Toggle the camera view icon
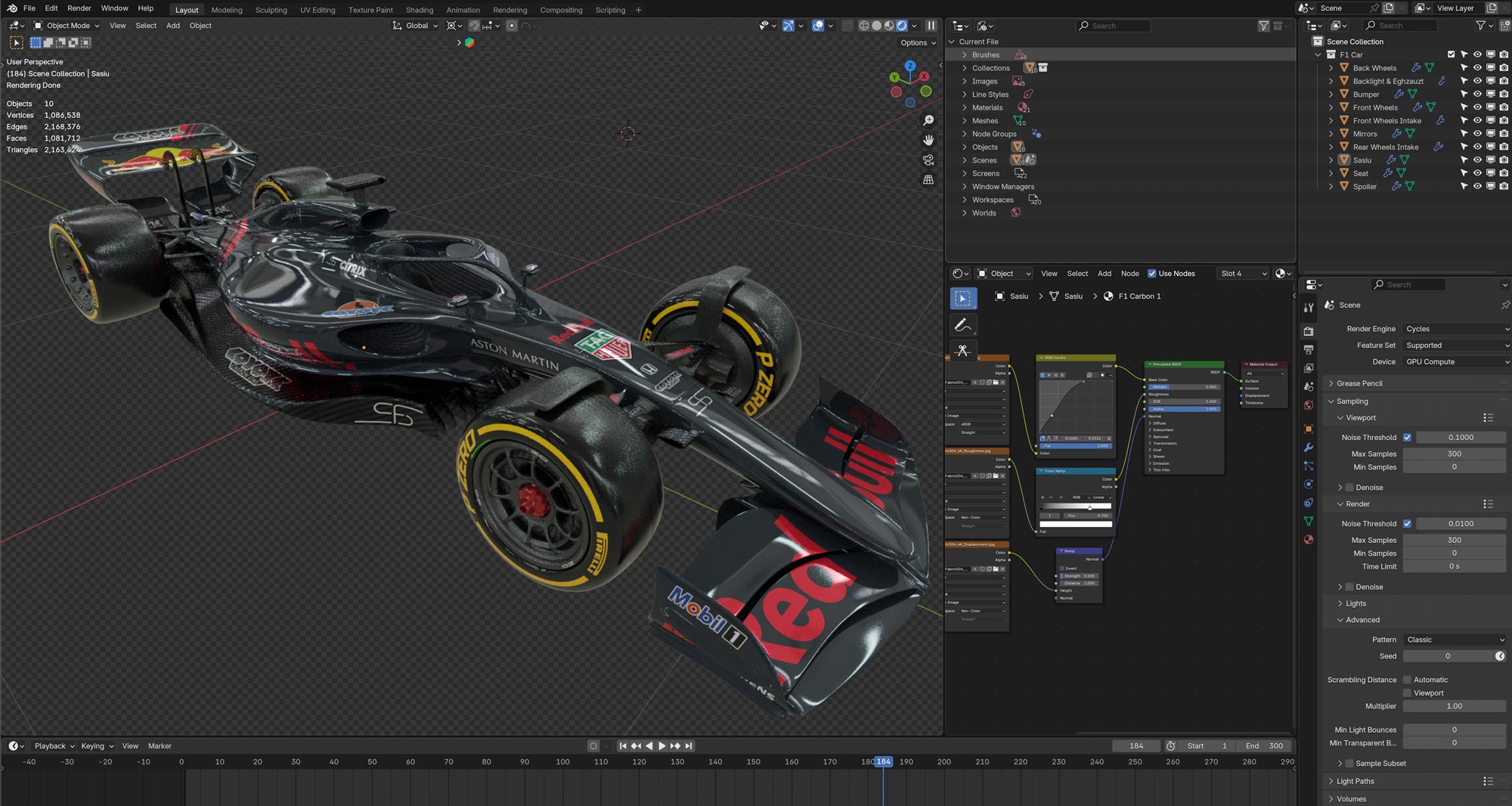 (x=928, y=160)
